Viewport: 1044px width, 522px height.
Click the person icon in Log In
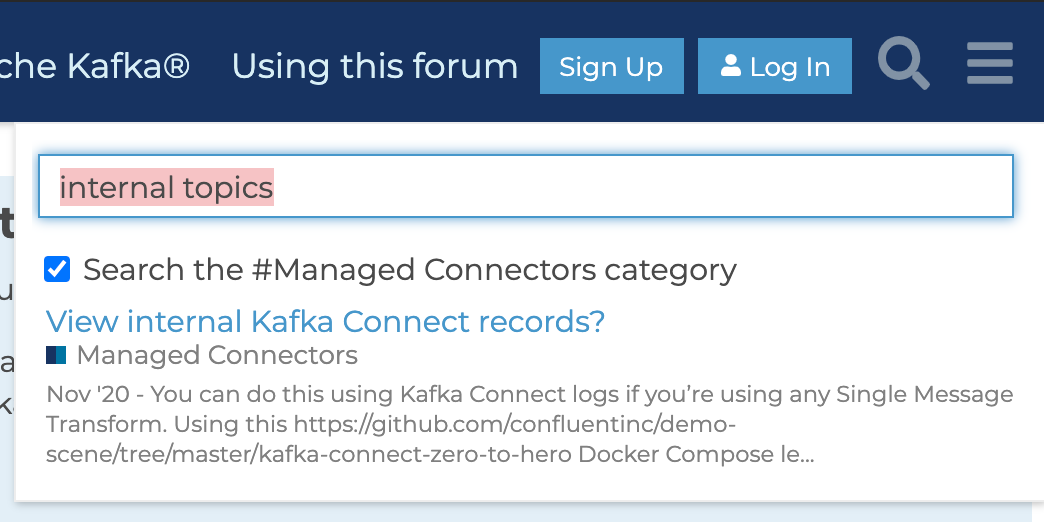[x=730, y=66]
